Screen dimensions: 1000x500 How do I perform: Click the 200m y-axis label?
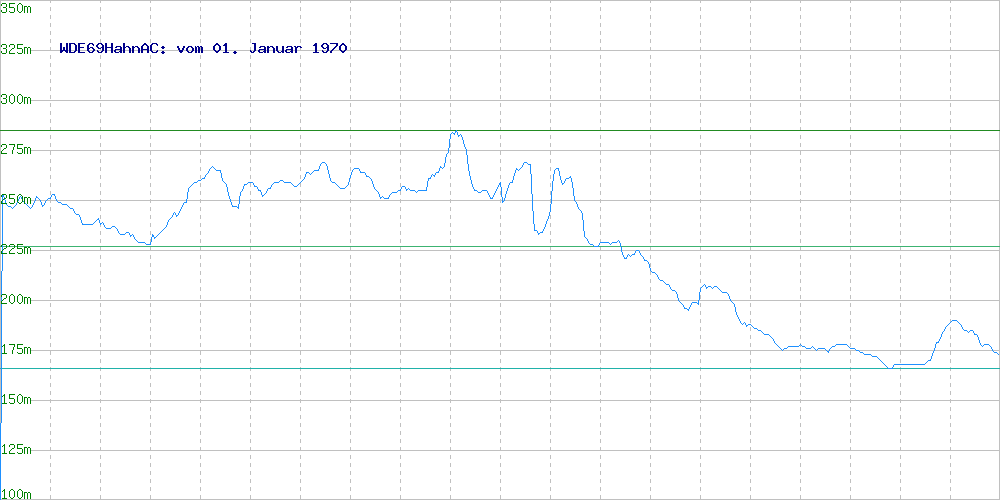click(17, 299)
